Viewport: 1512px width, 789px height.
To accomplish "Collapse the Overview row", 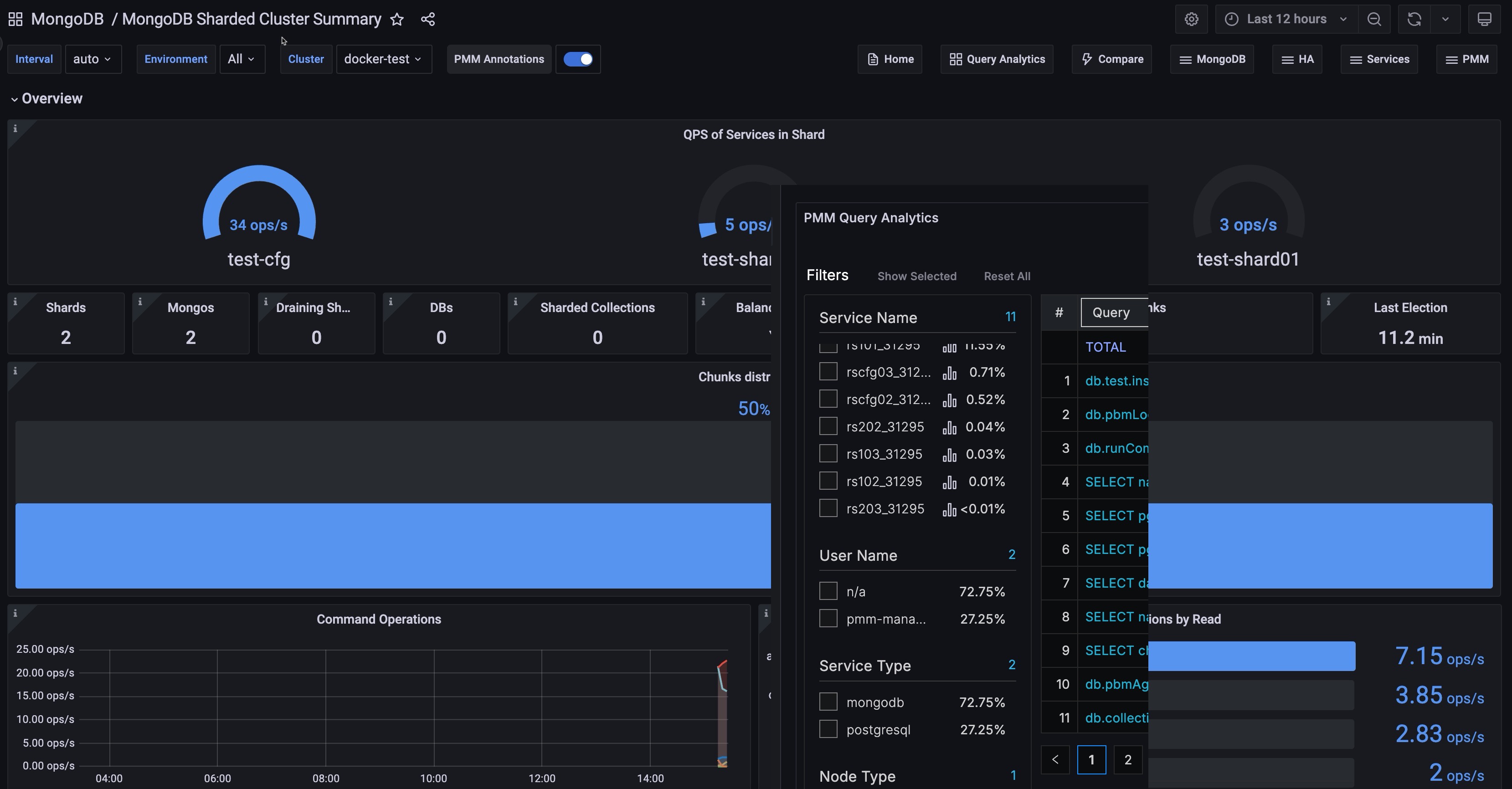I will [x=46, y=98].
